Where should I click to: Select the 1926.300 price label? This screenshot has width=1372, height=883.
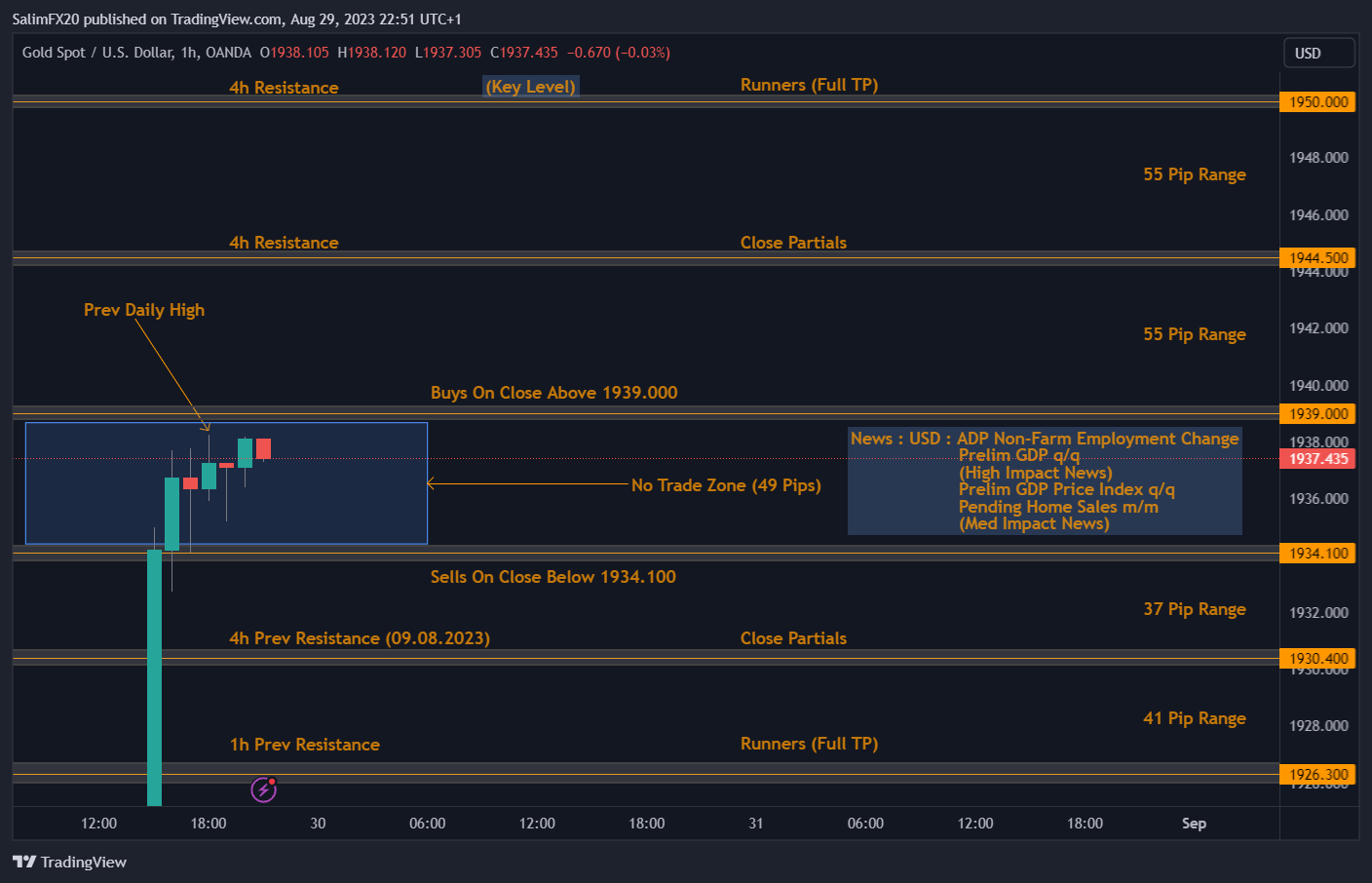[x=1317, y=774]
